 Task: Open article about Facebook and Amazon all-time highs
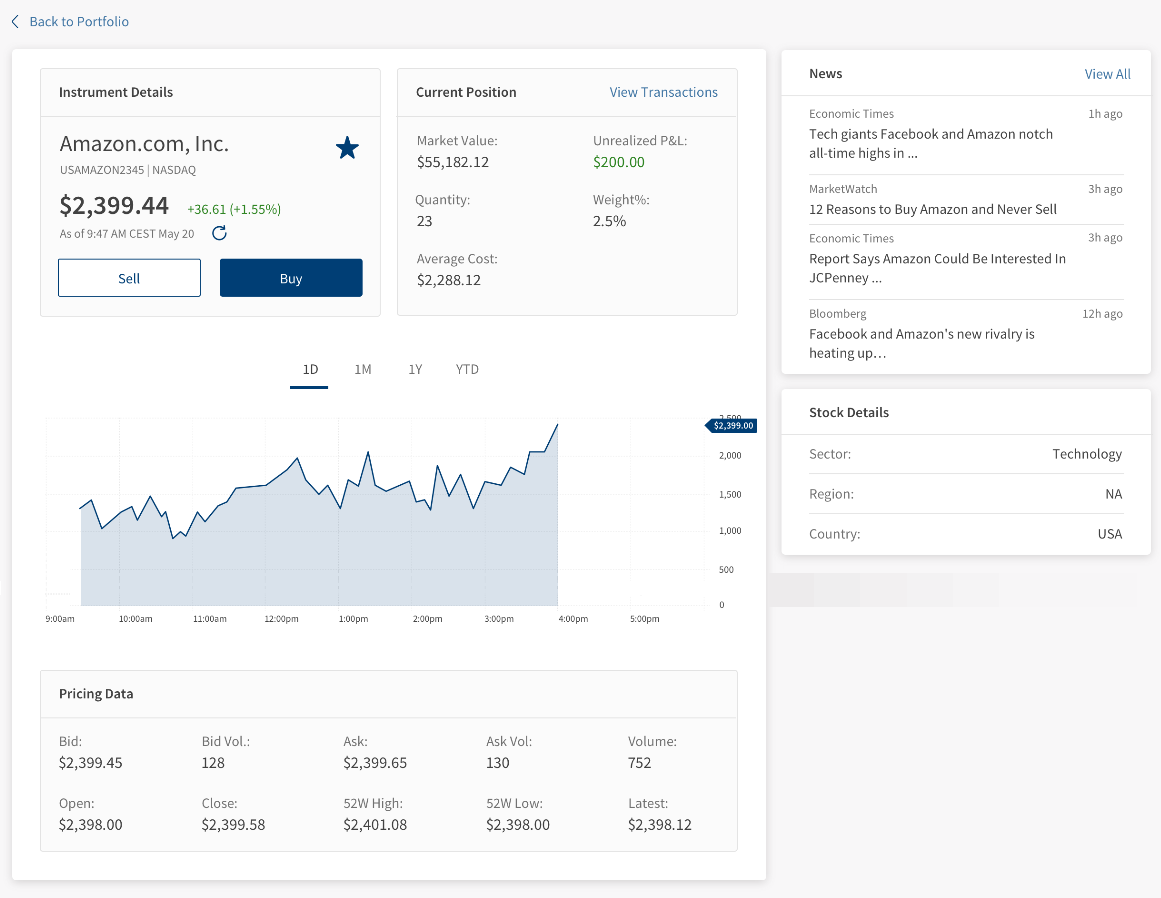click(x=931, y=144)
